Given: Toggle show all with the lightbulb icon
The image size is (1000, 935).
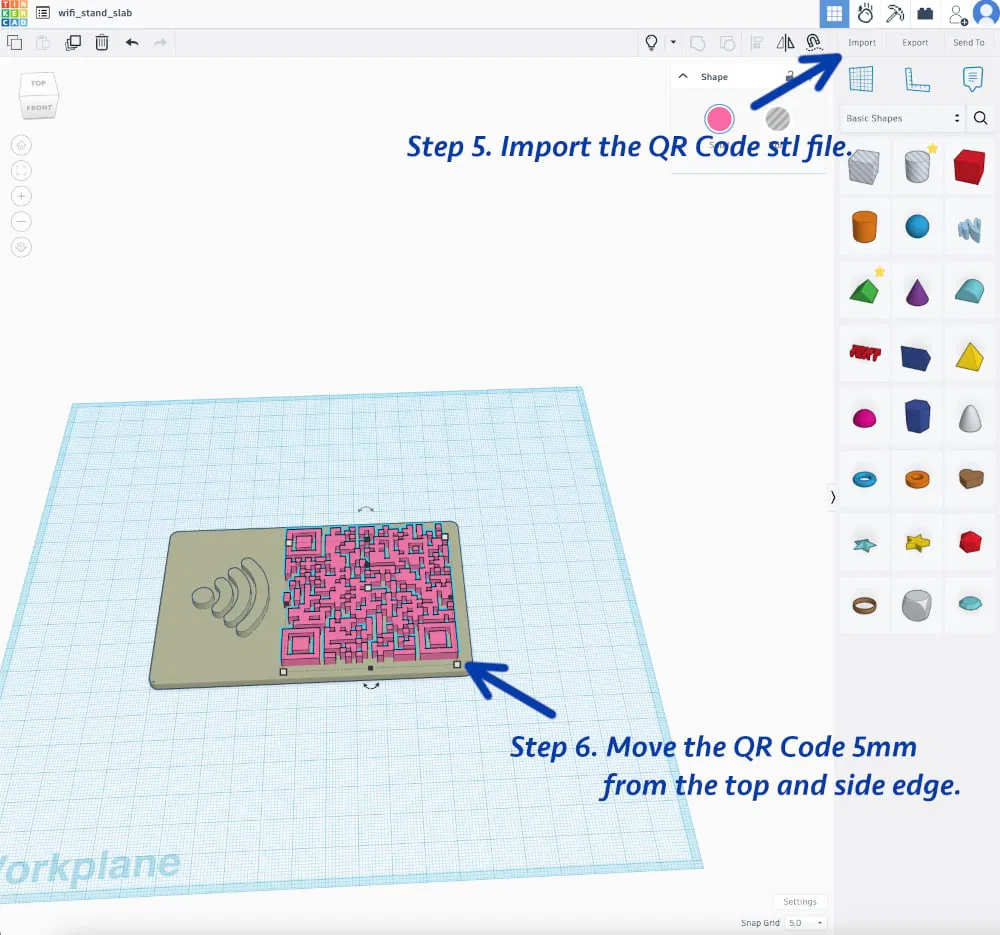Looking at the screenshot, I should 651,43.
